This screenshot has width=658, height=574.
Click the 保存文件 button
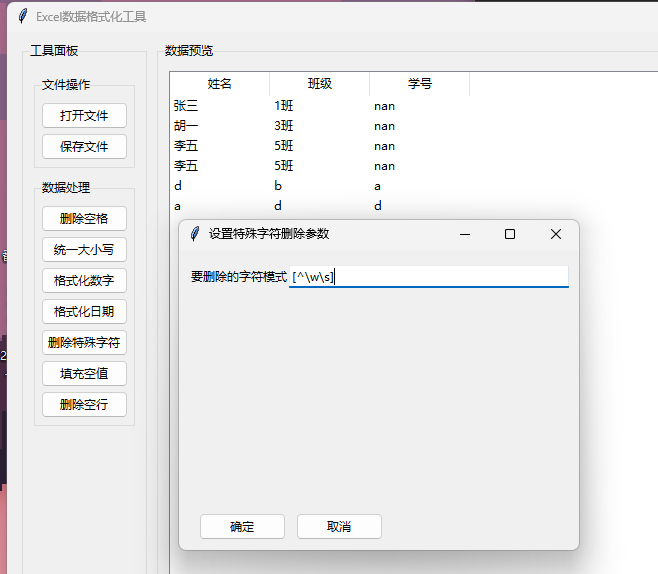click(84, 146)
